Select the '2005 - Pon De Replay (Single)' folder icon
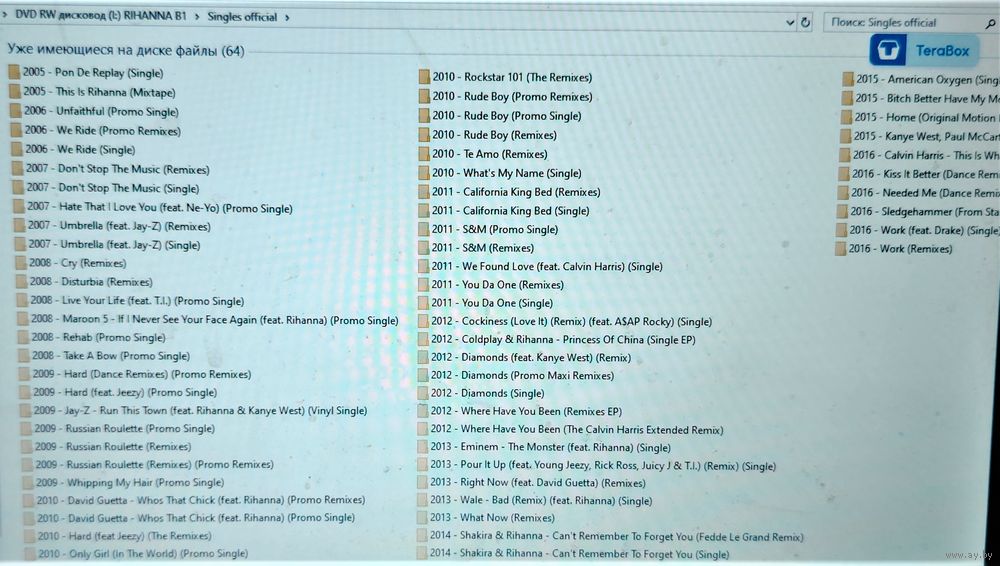The height and width of the screenshot is (566, 1000). (x=14, y=72)
